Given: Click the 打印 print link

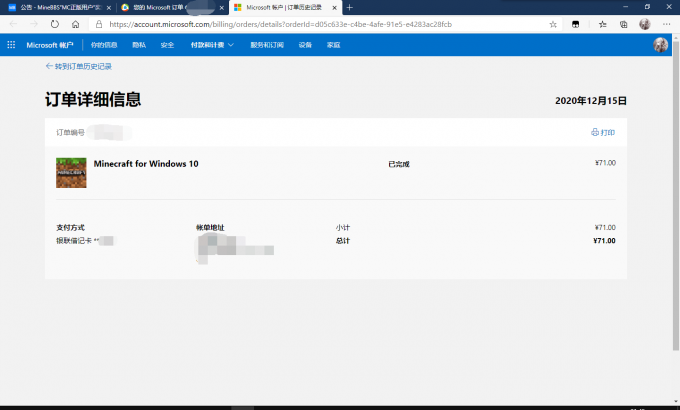Looking at the screenshot, I should 603,132.
